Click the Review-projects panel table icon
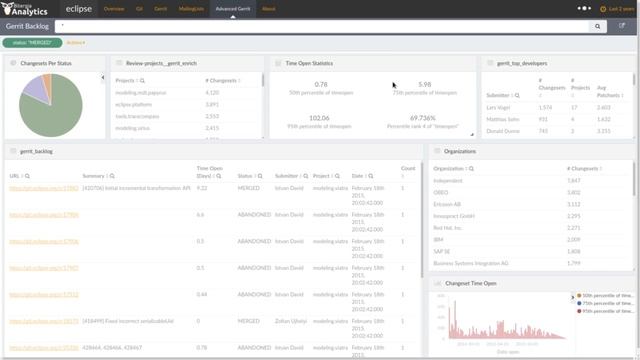The width and height of the screenshot is (640, 360). coord(119,63)
